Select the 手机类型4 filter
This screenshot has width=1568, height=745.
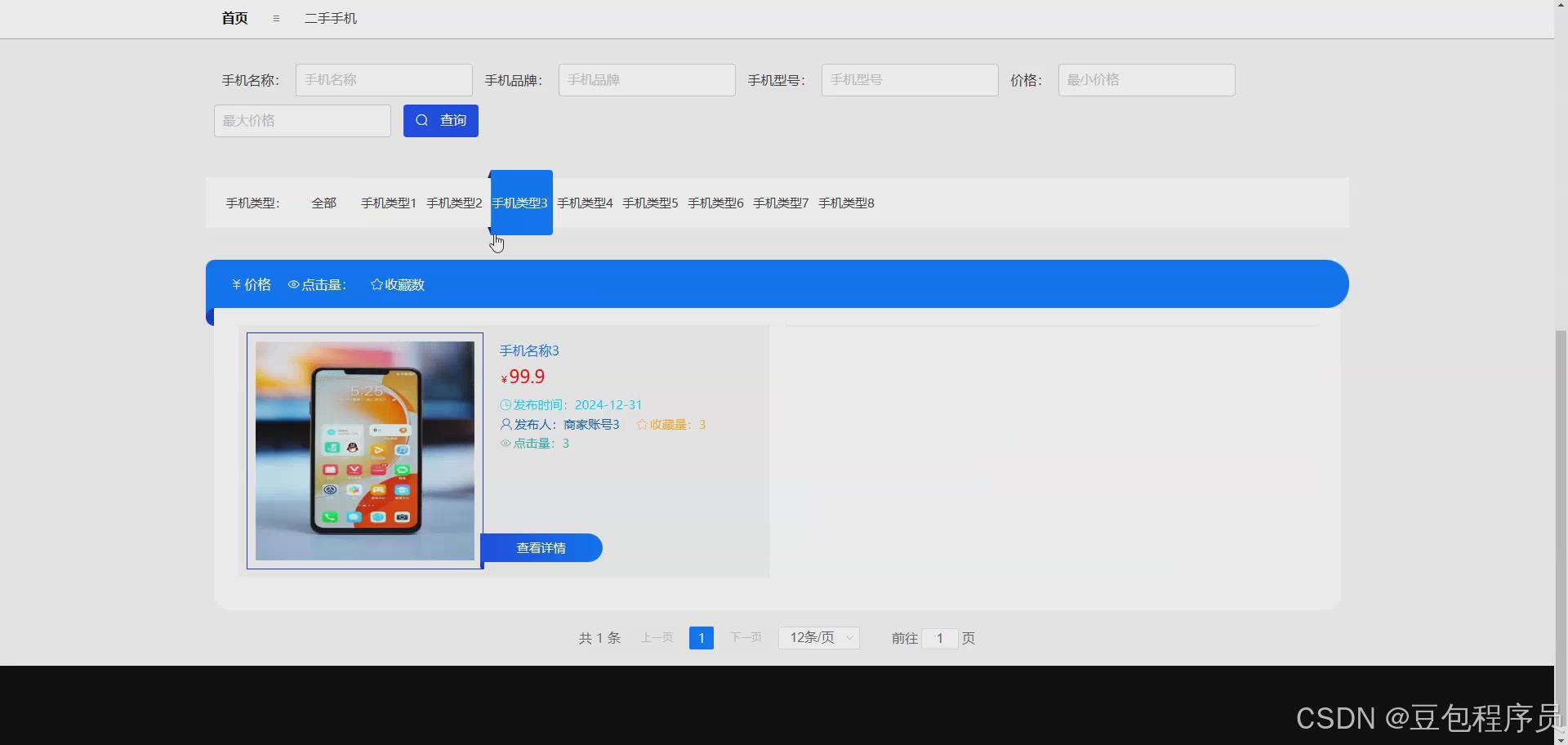tap(585, 203)
